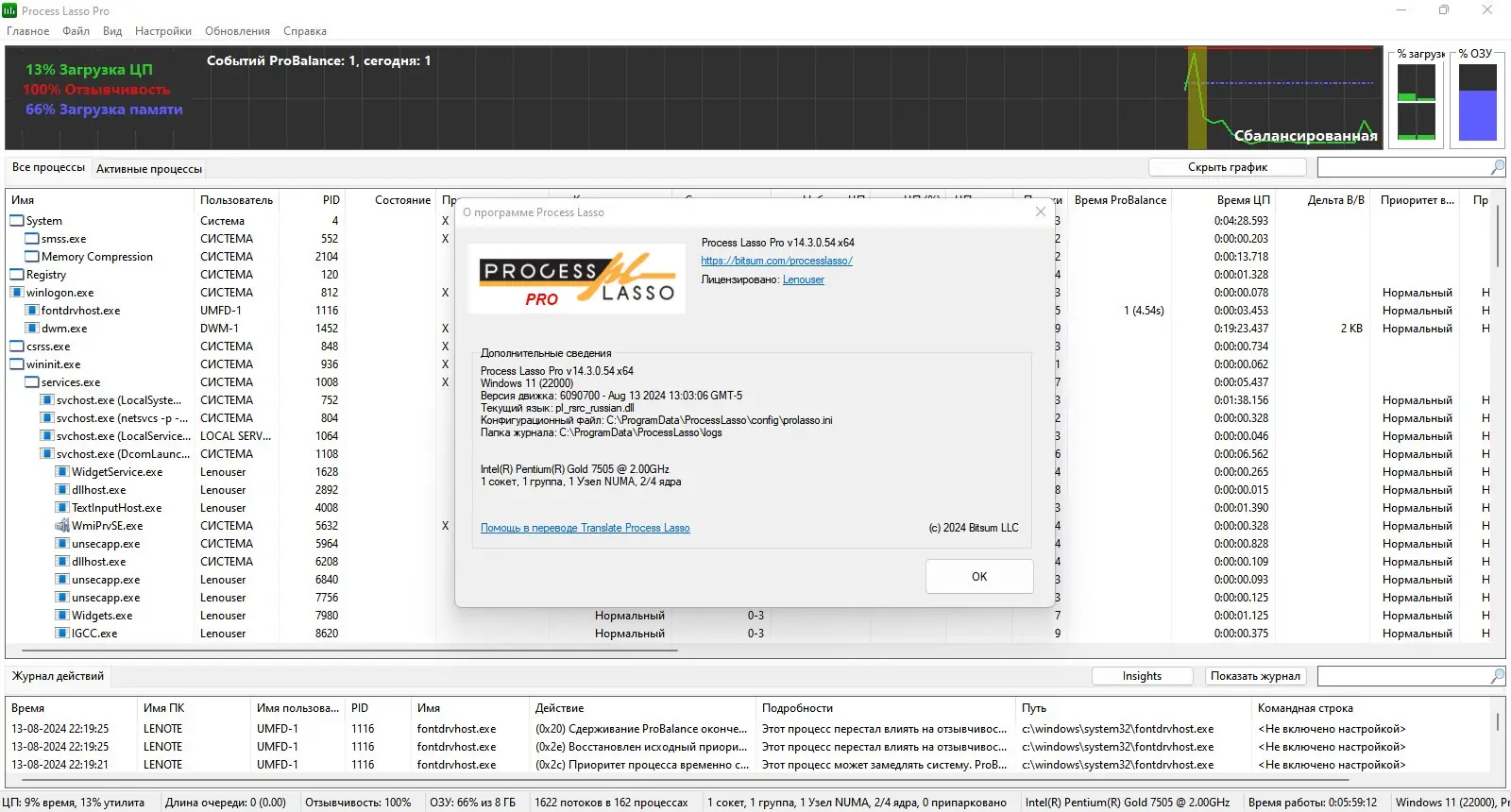The height and width of the screenshot is (812, 1511).
Task: Select the TextInputHost.exe process icon
Action: 62,508
